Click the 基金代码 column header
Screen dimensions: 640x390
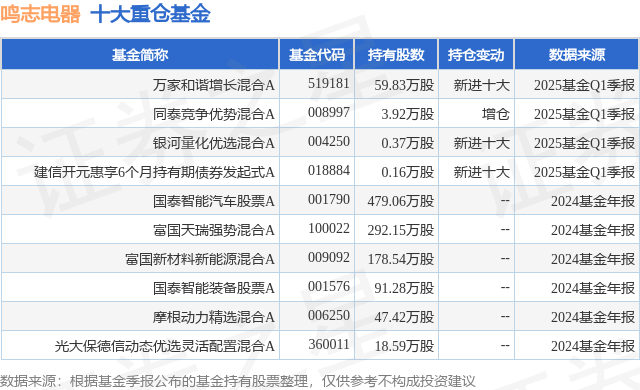pos(317,55)
